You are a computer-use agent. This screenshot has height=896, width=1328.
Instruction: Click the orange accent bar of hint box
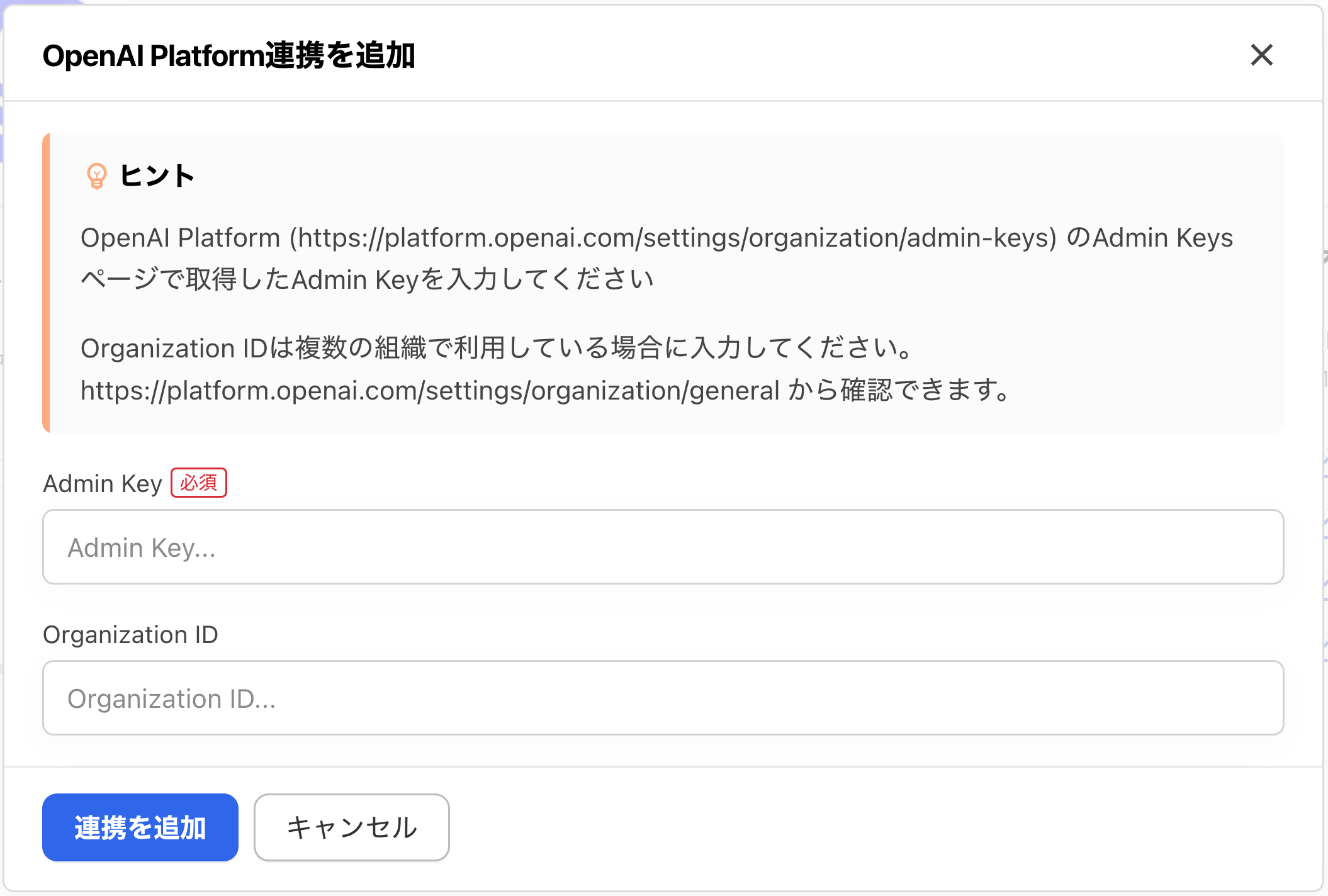coord(46,283)
